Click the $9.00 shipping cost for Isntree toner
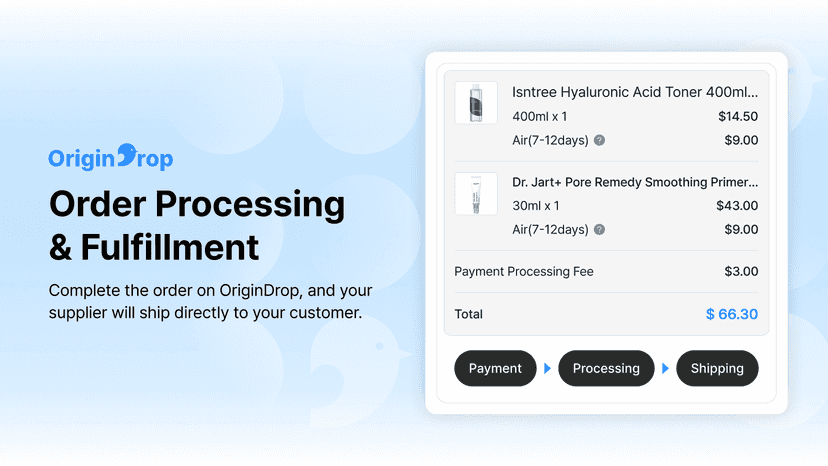This screenshot has height=466, width=828. 741,140
